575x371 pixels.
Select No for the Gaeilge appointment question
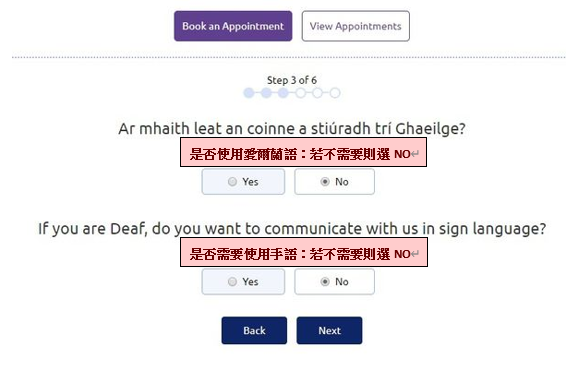pyautogui.click(x=334, y=181)
